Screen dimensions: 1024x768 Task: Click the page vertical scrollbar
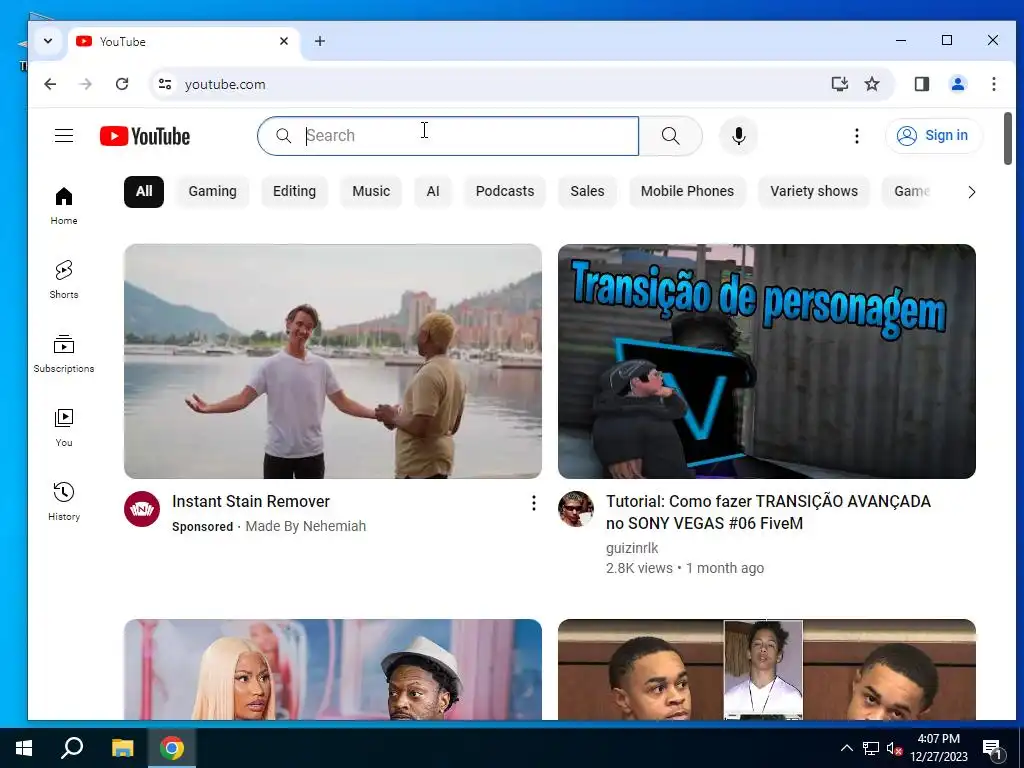click(1008, 139)
